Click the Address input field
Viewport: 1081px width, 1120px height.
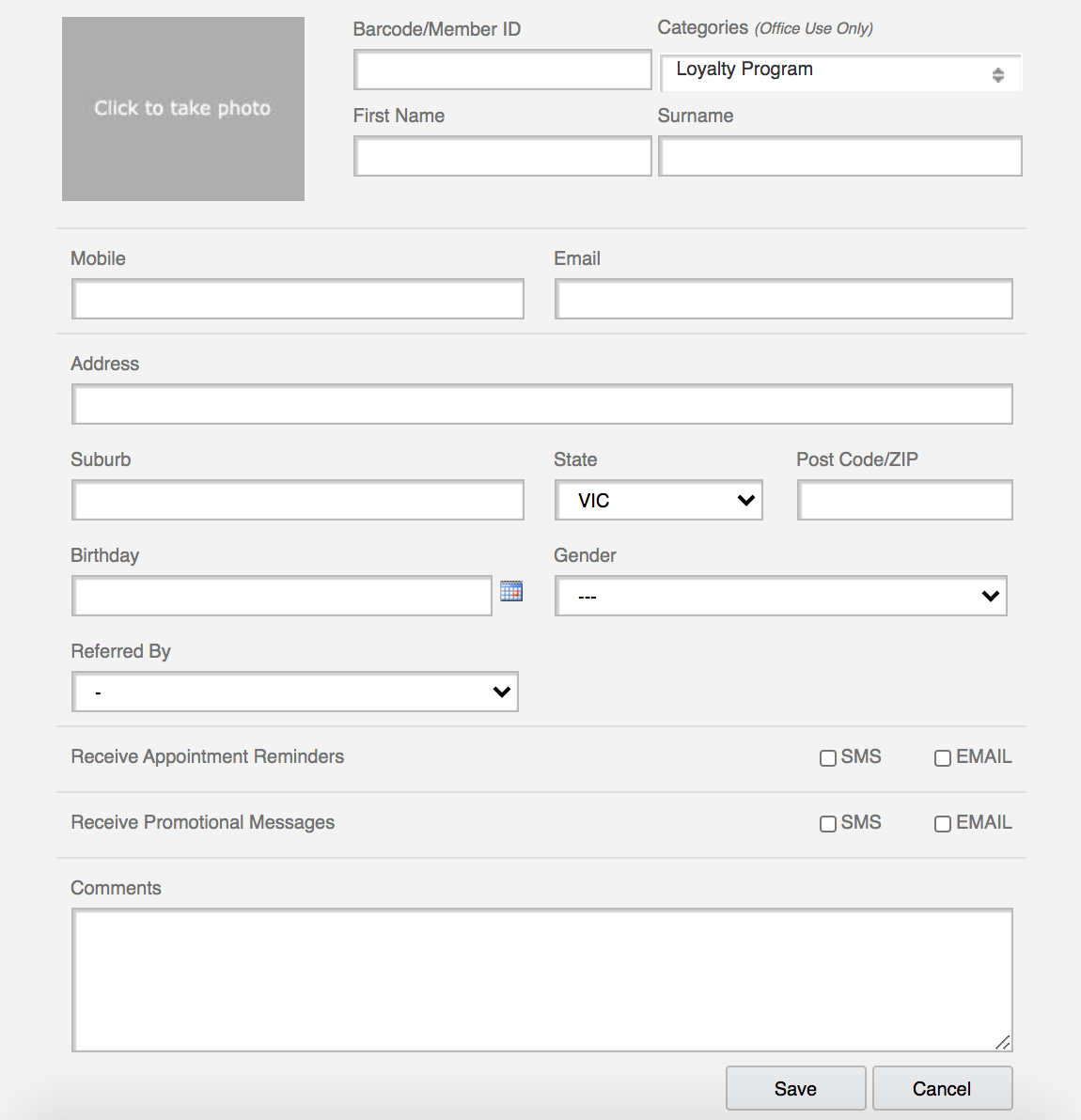(542, 404)
